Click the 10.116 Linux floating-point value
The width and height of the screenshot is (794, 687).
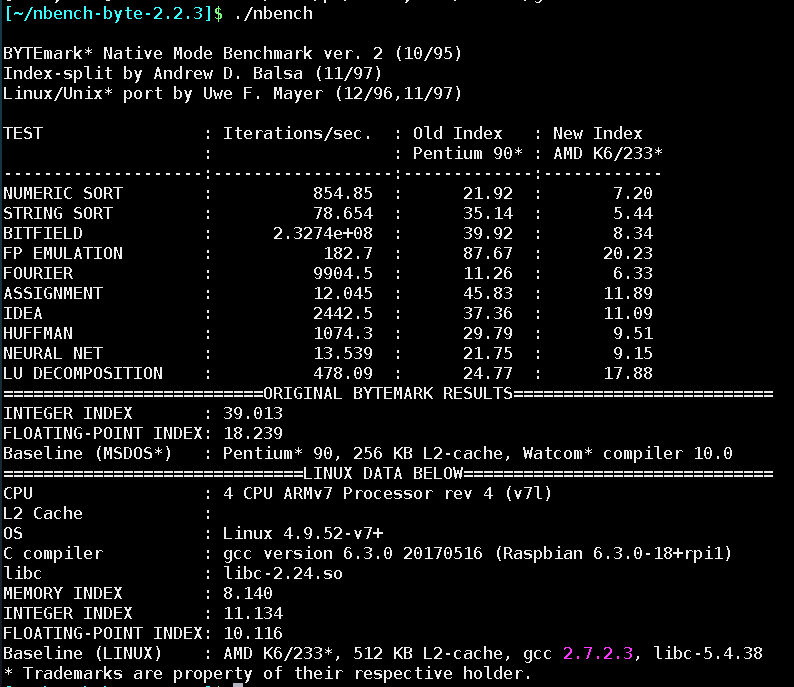253,633
